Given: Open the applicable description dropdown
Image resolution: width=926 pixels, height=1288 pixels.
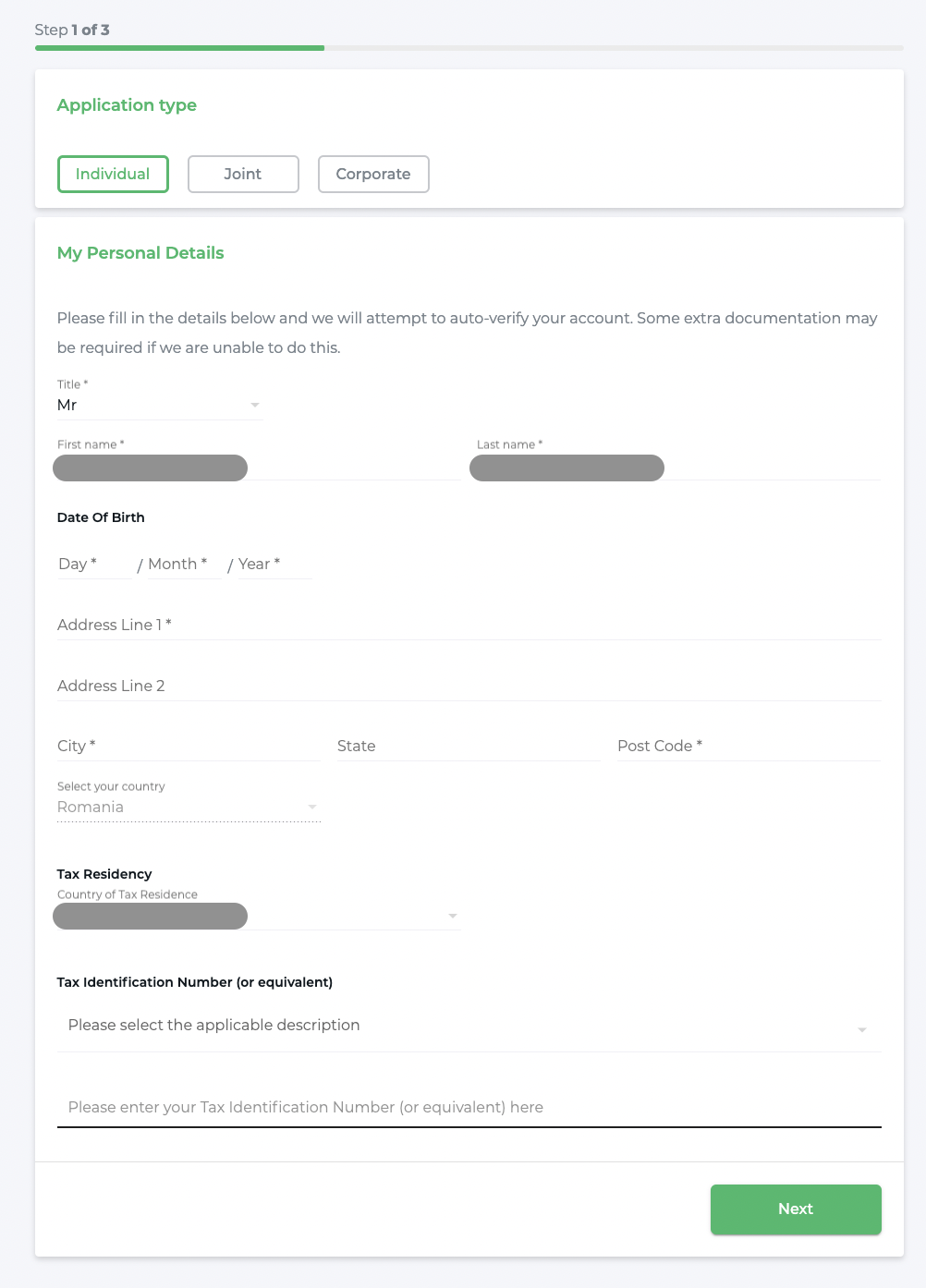Looking at the screenshot, I should pyautogui.click(x=861, y=1029).
